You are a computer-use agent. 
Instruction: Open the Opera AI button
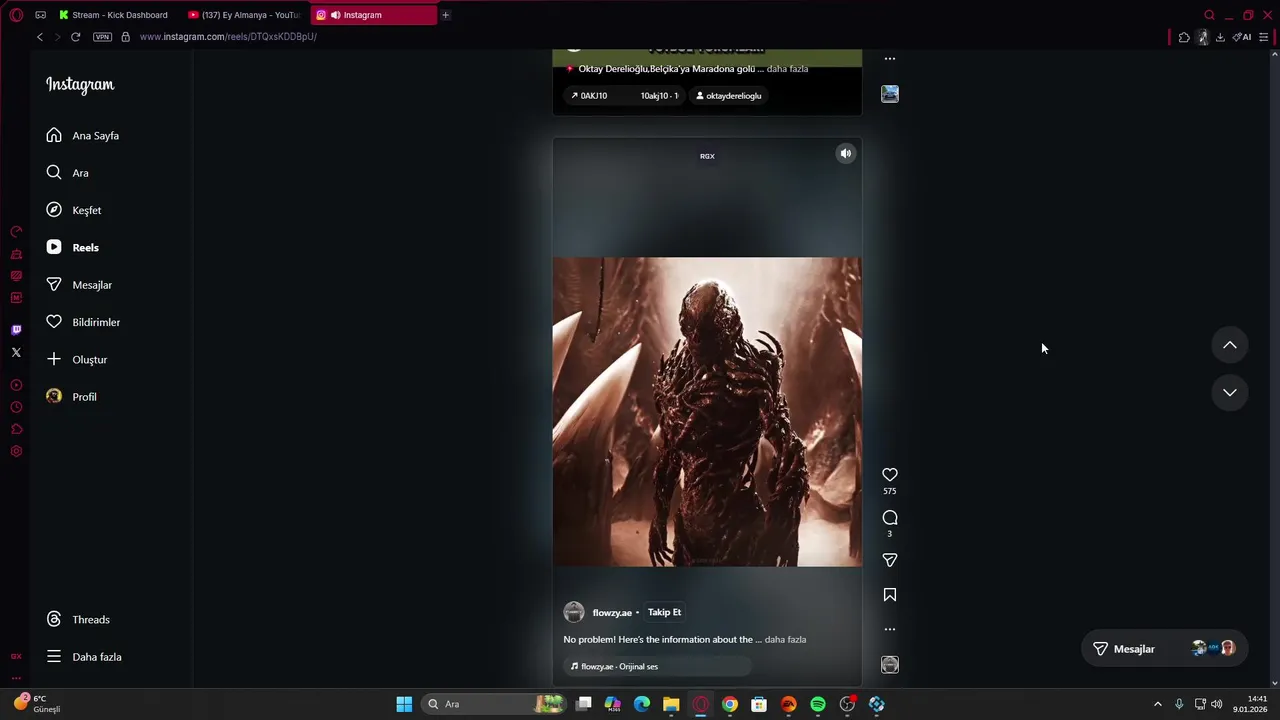(x=1242, y=37)
